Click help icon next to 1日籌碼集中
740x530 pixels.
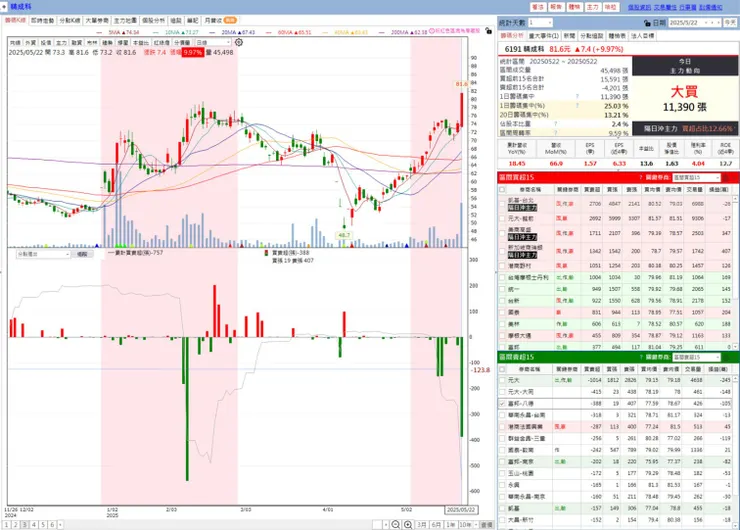[x=577, y=96]
